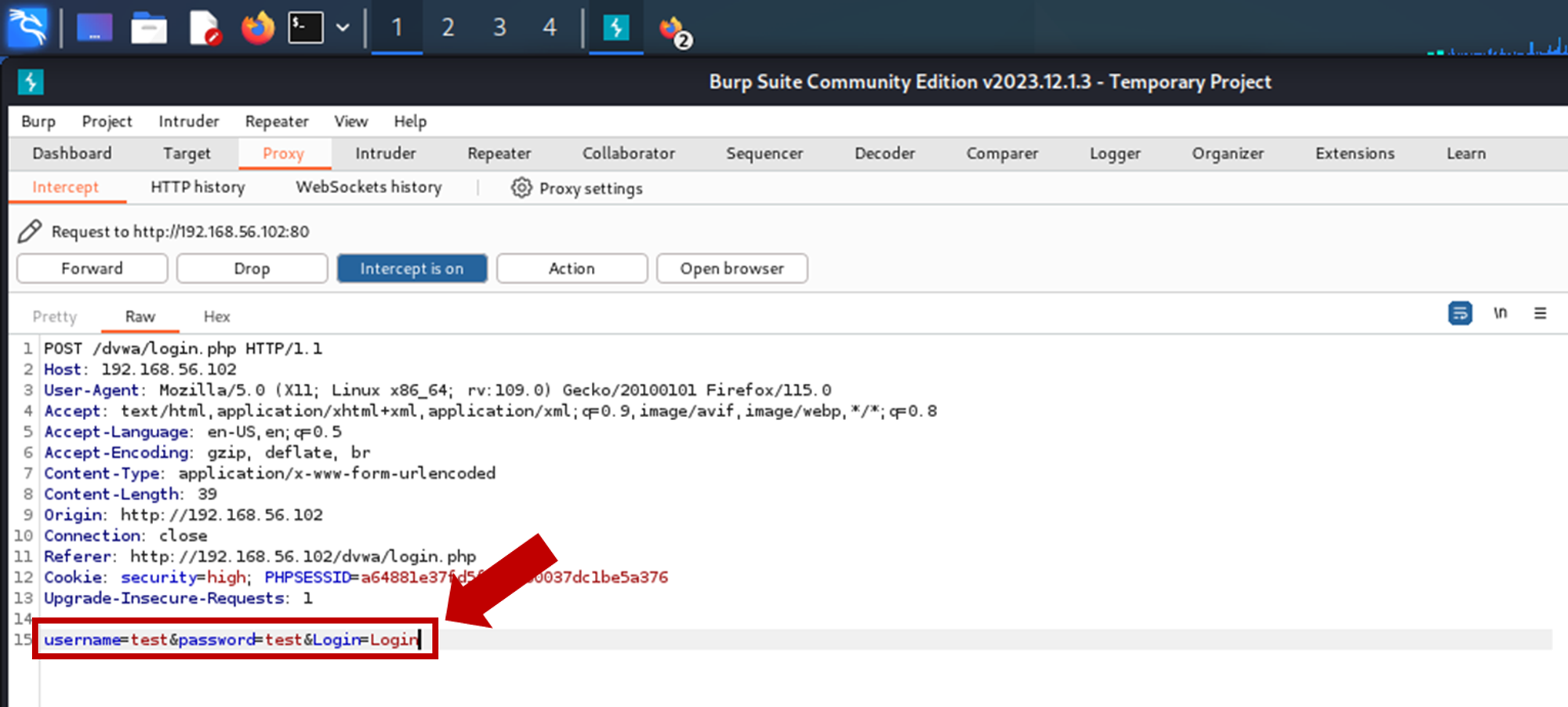Open the Learn tab
The height and width of the screenshot is (707, 1568).
pyautogui.click(x=1466, y=154)
